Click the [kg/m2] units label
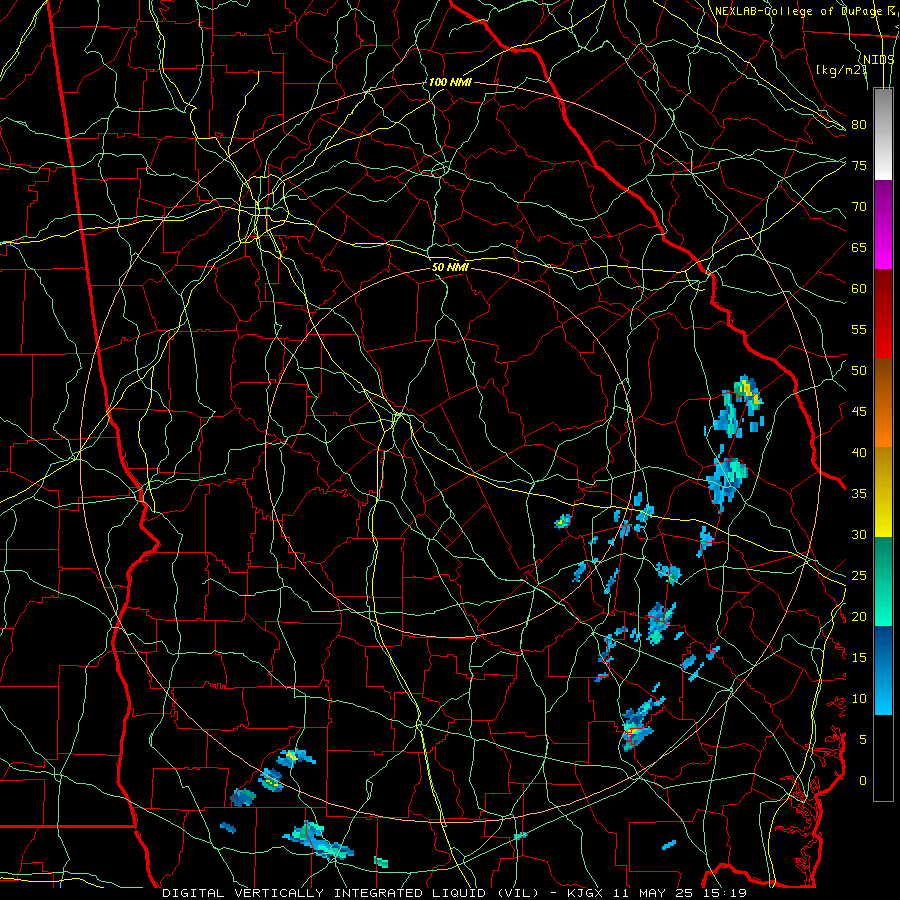This screenshot has height=900, width=900. pyautogui.click(x=841, y=70)
